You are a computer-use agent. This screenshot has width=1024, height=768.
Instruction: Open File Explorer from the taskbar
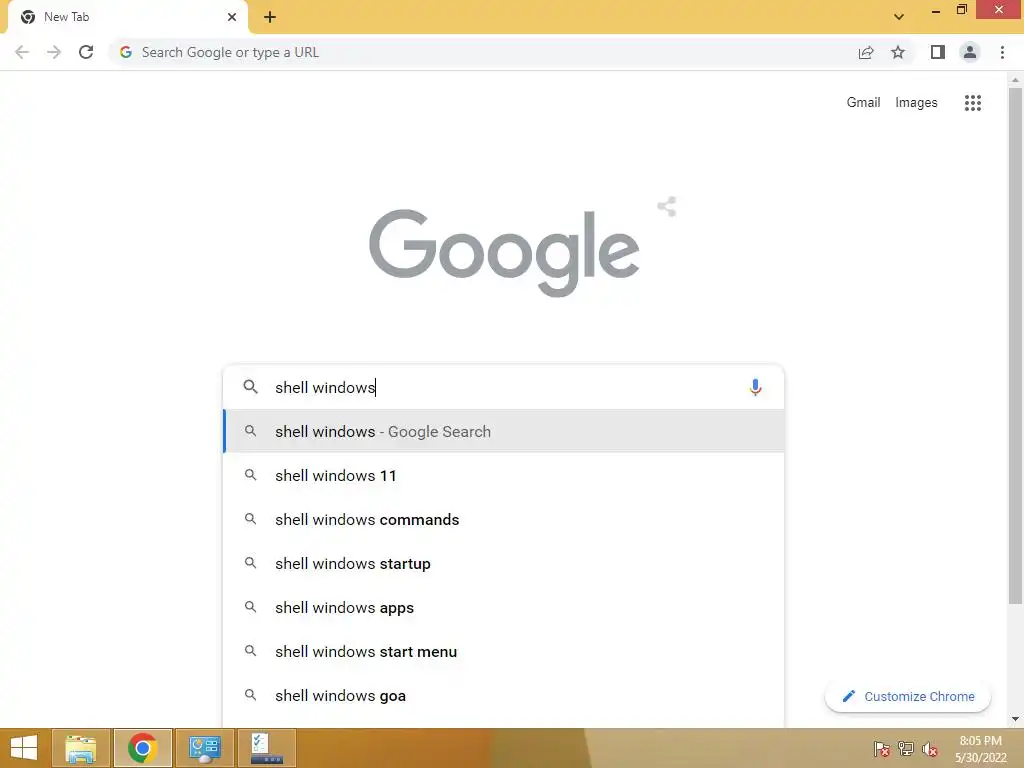(x=80, y=748)
